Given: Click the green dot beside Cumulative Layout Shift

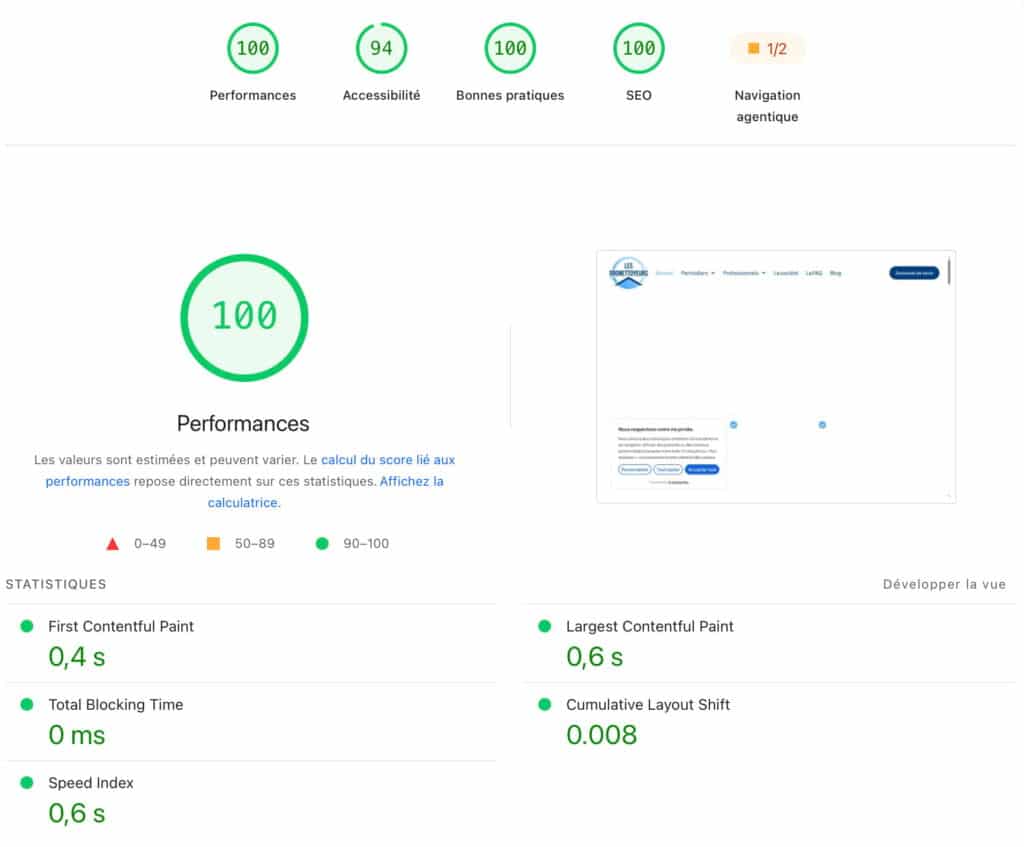Looking at the screenshot, I should [x=545, y=705].
